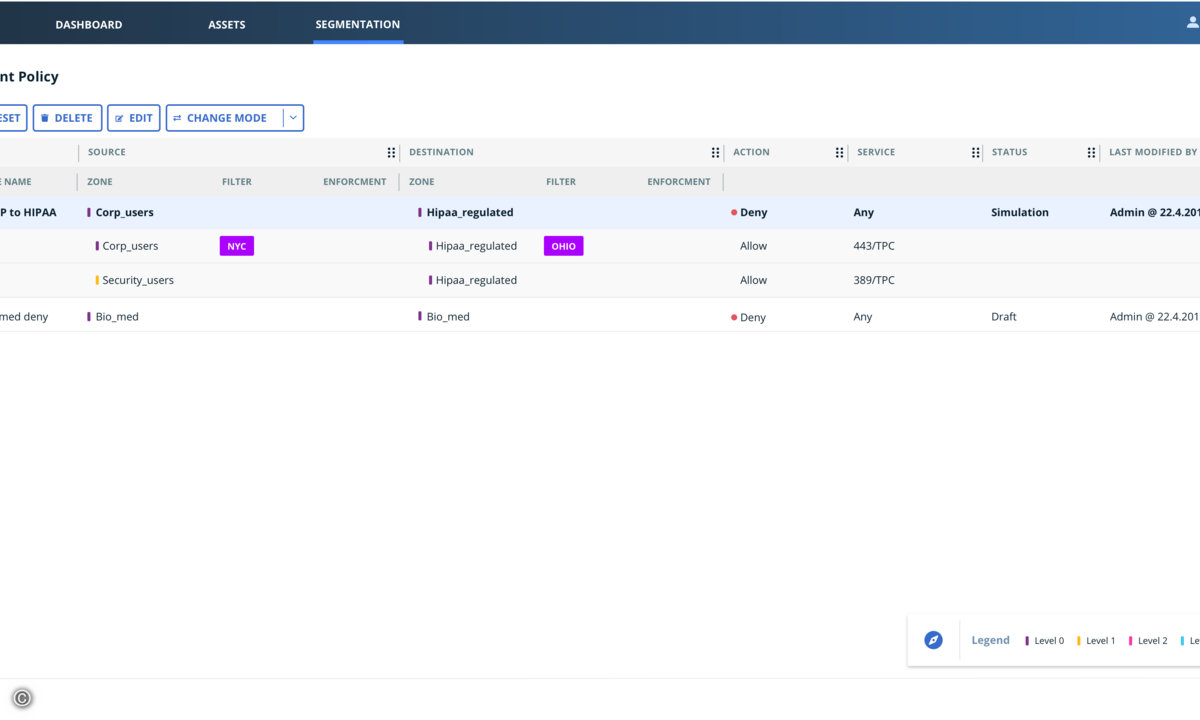Select the Segmentation tab
The height and width of the screenshot is (720, 1200).
tap(358, 24)
